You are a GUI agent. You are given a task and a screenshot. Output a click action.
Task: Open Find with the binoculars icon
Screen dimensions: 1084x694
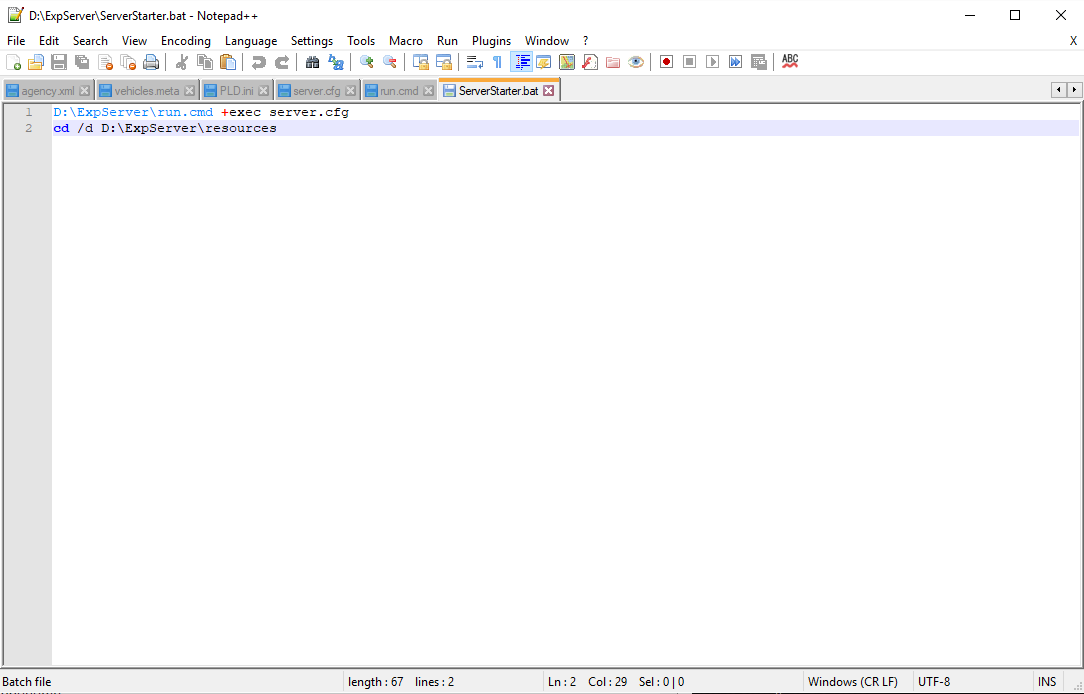point(312,62)
